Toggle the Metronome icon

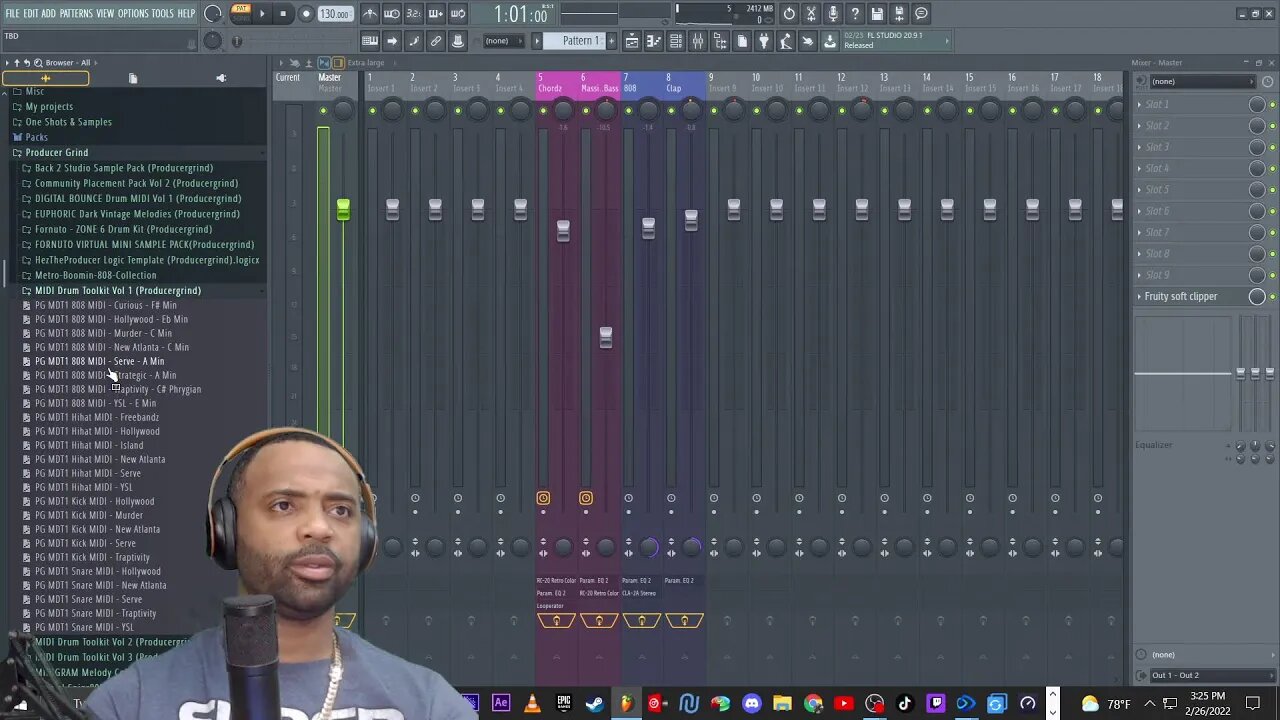point(370,14)
